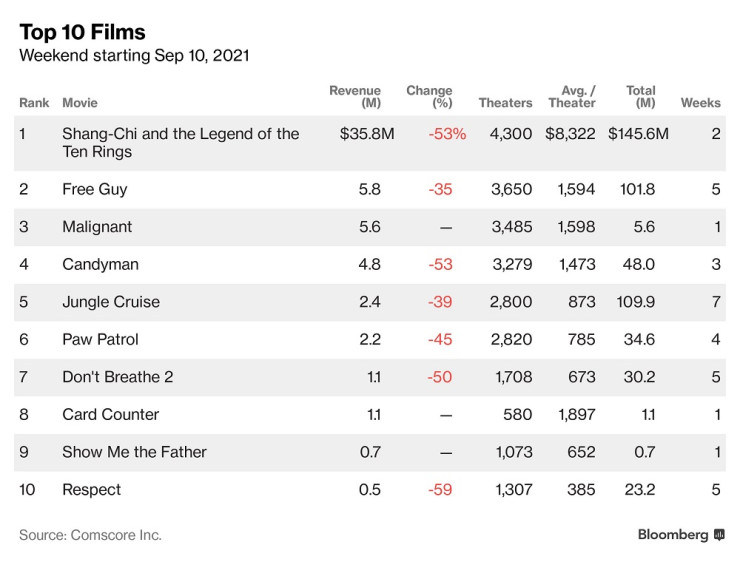Click the Change (%) column header
This screenshot has width=740, height=562.
click(429, 97)
